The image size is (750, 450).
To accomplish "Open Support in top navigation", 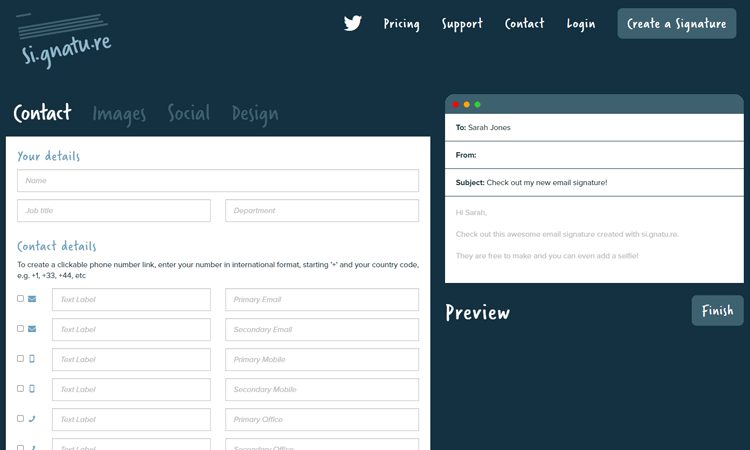I will point(462,24).
